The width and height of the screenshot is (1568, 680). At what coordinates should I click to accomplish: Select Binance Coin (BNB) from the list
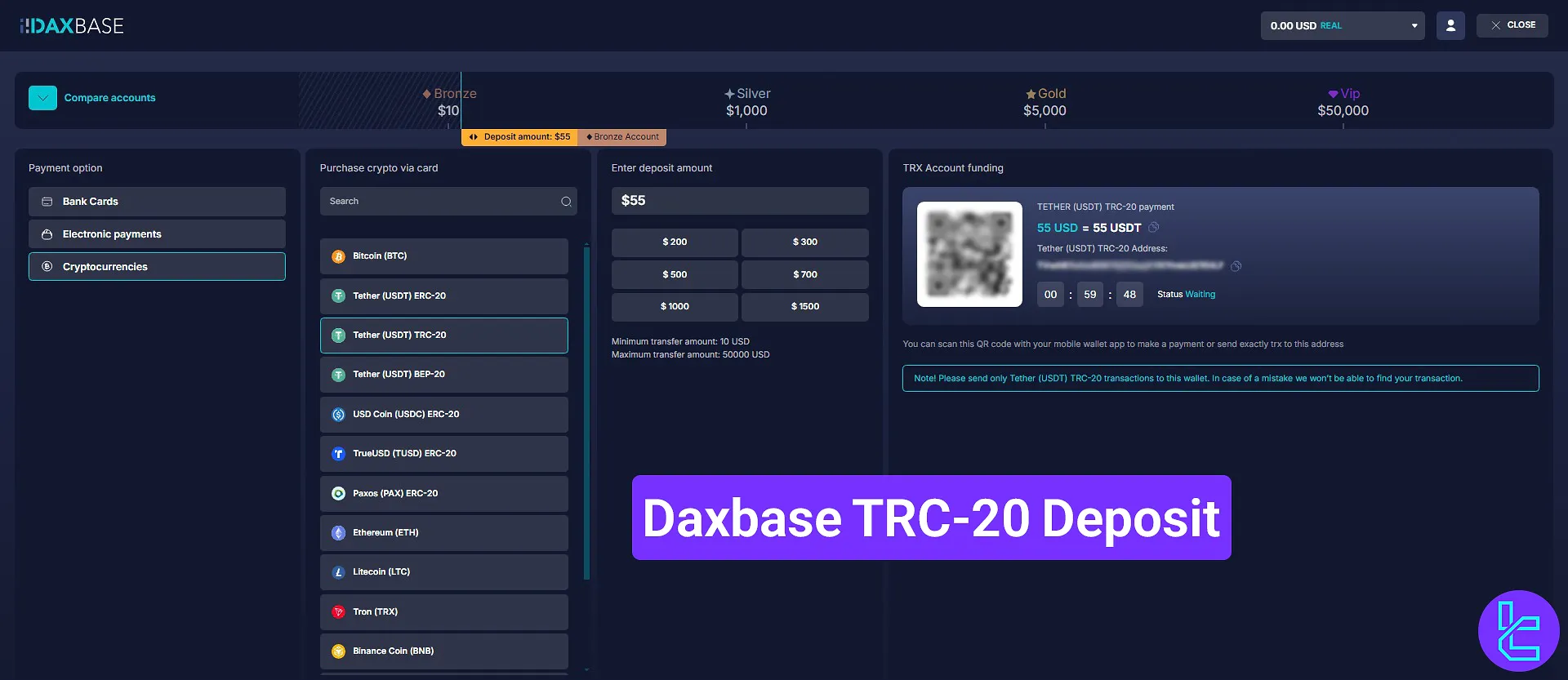click(443, 651)
